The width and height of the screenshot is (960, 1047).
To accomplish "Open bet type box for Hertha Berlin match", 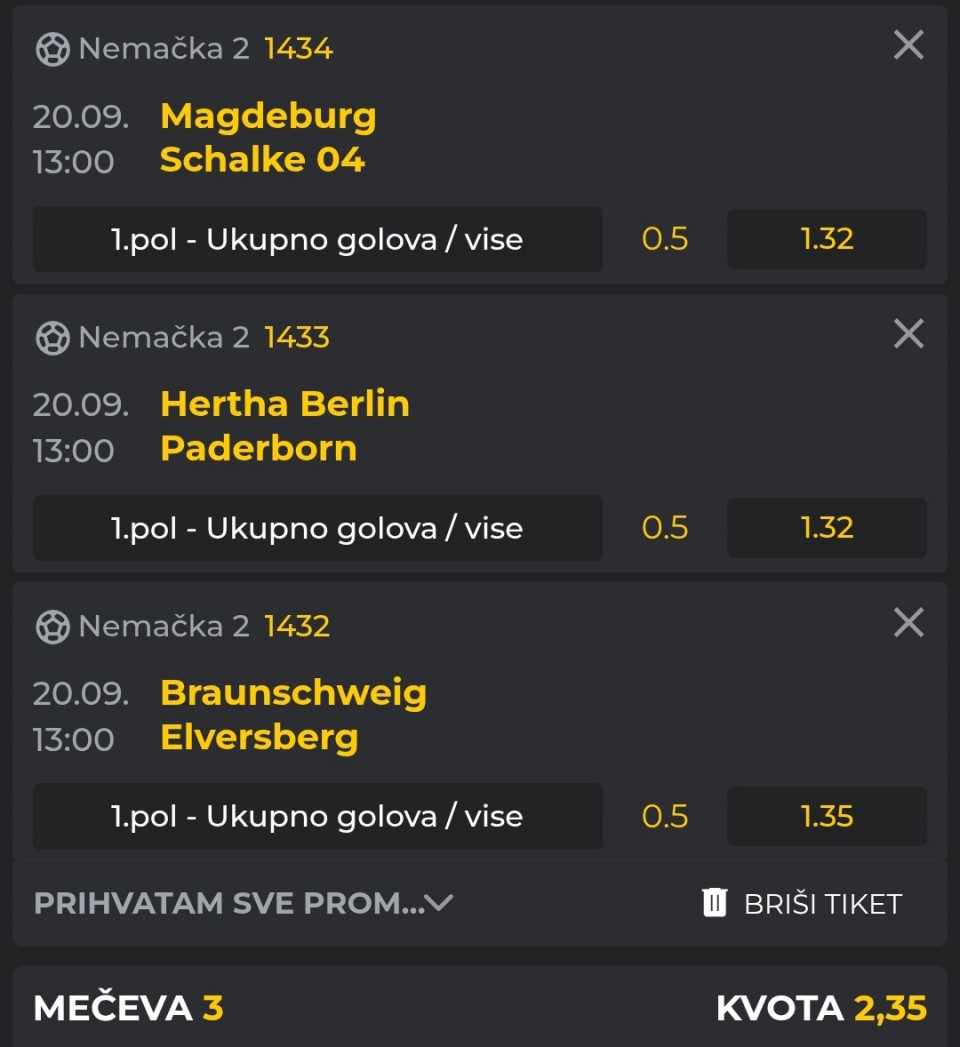I will 317,528.
